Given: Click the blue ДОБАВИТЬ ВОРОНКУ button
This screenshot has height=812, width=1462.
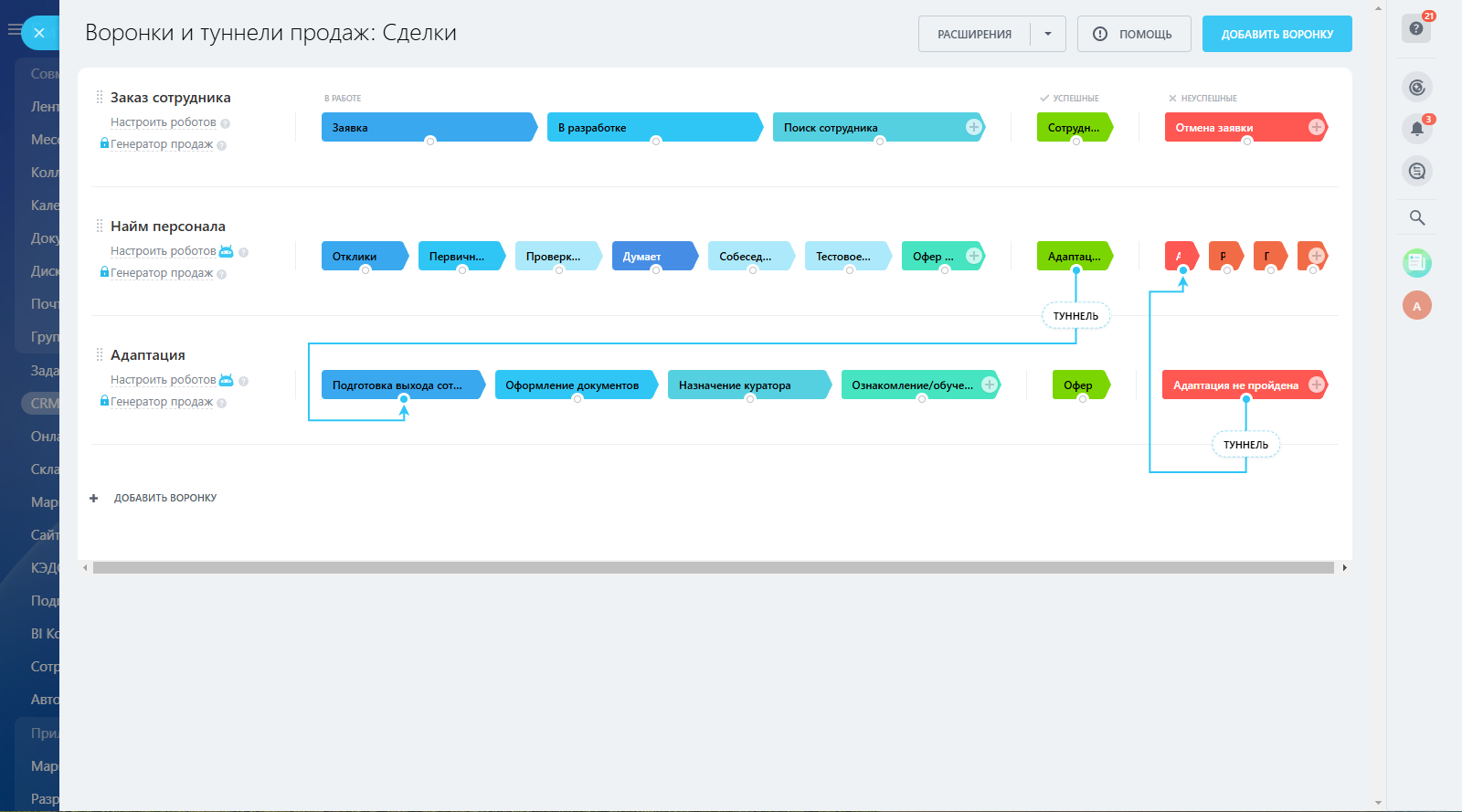Looking at the screenshot, I should click(1277, 34).
